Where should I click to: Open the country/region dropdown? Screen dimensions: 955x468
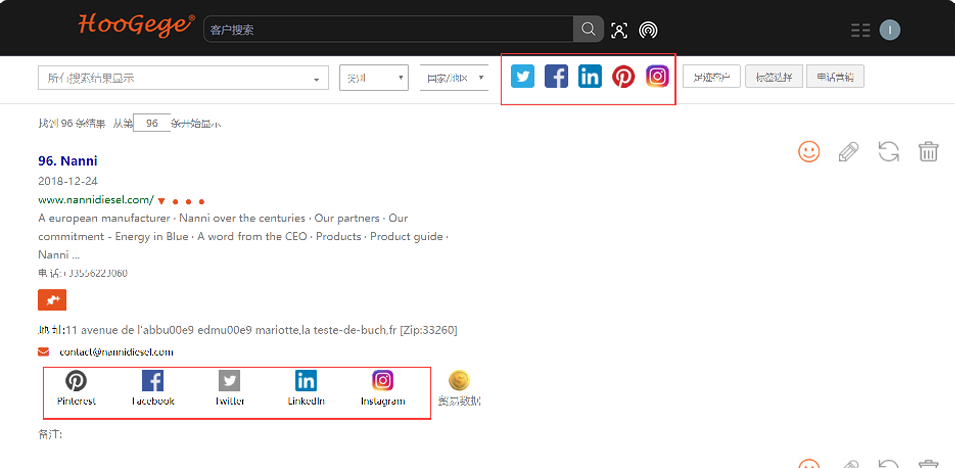[454, 78]
